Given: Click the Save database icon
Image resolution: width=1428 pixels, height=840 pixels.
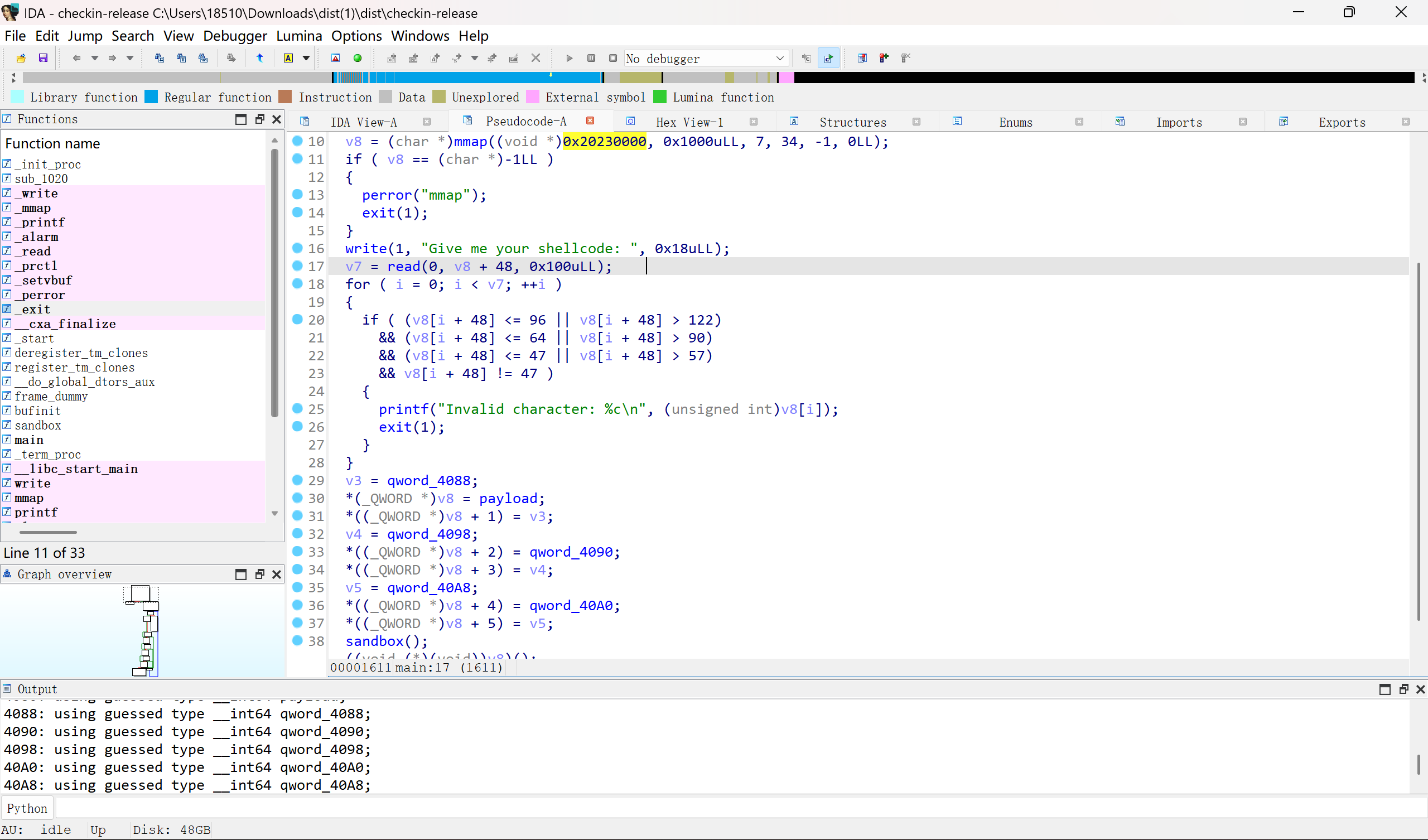Looking at the screenshot, I should [43, 58].
